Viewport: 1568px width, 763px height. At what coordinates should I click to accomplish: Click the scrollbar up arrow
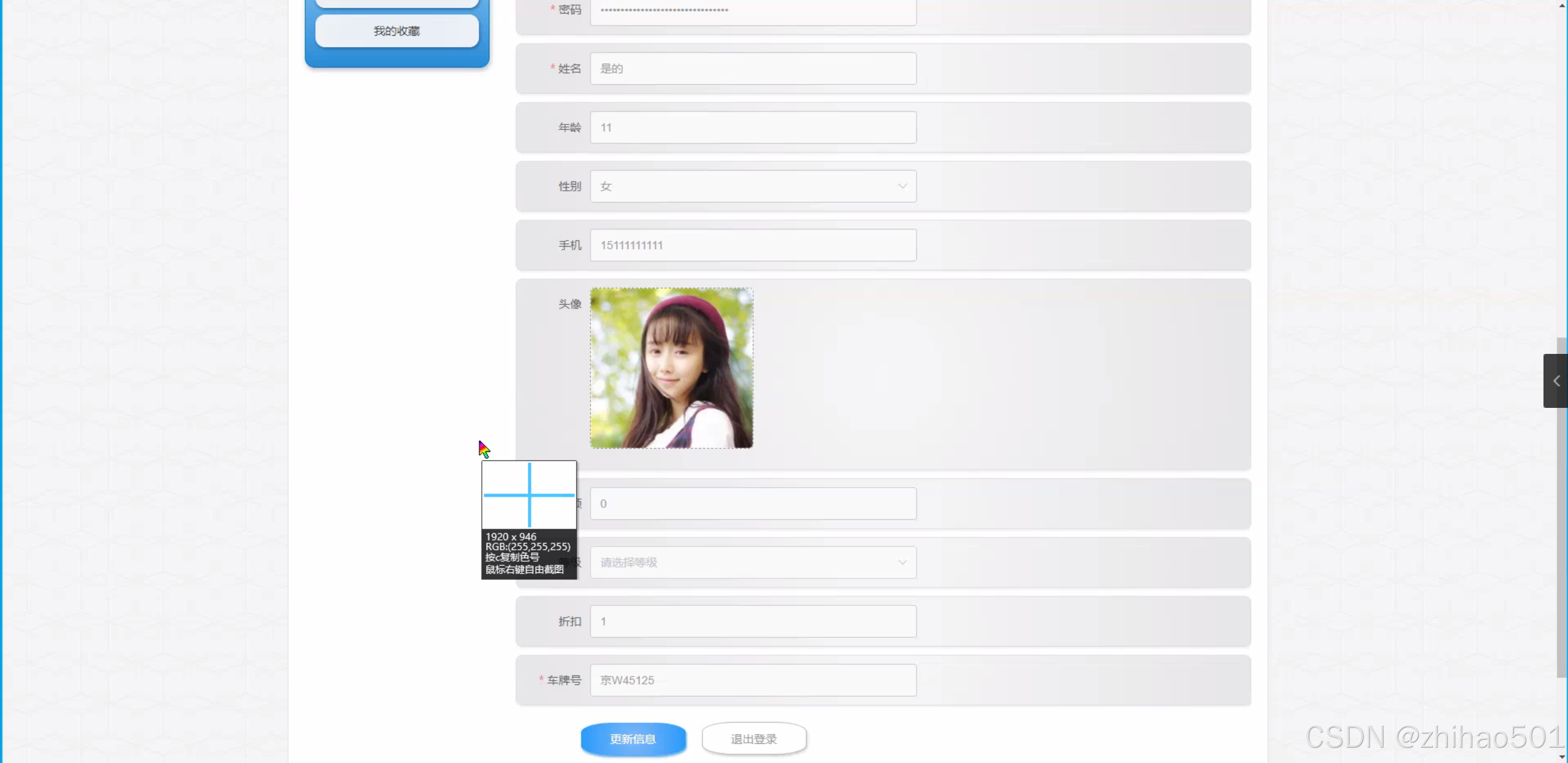point(1562,5)
